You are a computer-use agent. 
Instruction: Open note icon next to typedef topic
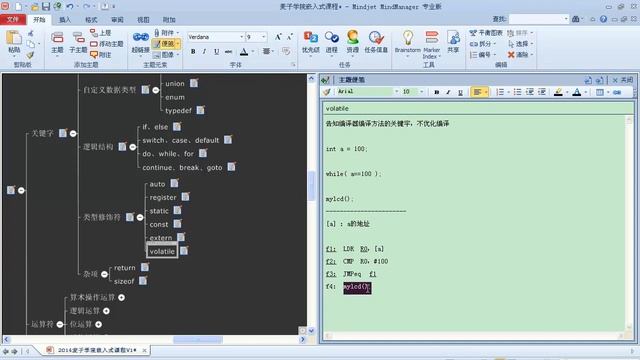pyautogui.click(x=200, y=110)
